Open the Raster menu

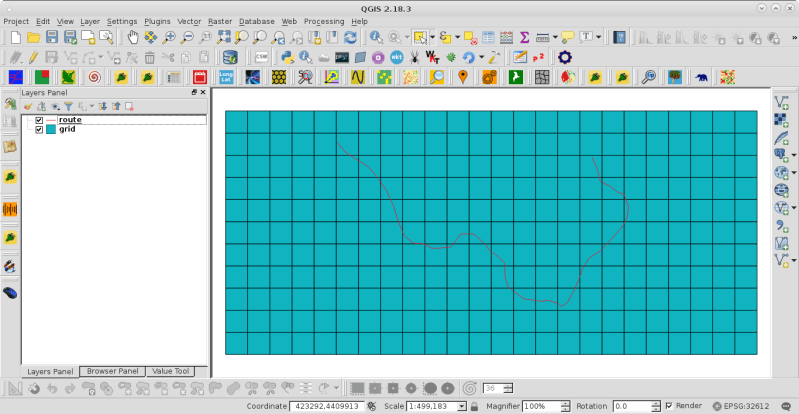click(220, 21)
